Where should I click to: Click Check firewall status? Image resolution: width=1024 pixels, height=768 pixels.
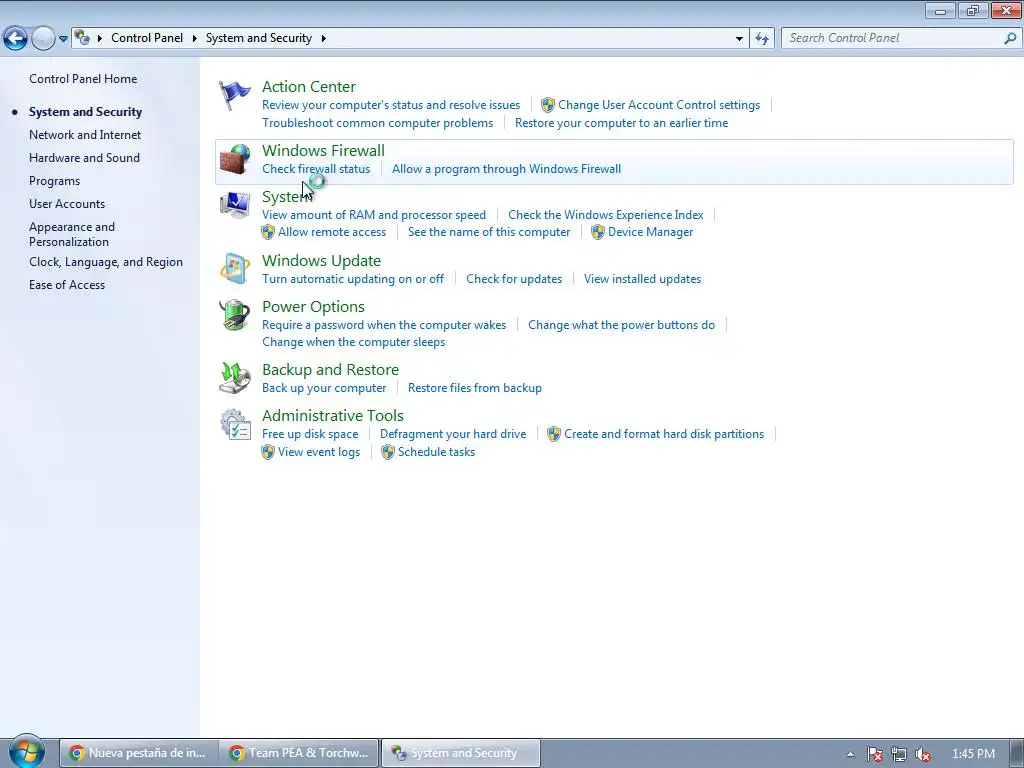coord(316,168)
